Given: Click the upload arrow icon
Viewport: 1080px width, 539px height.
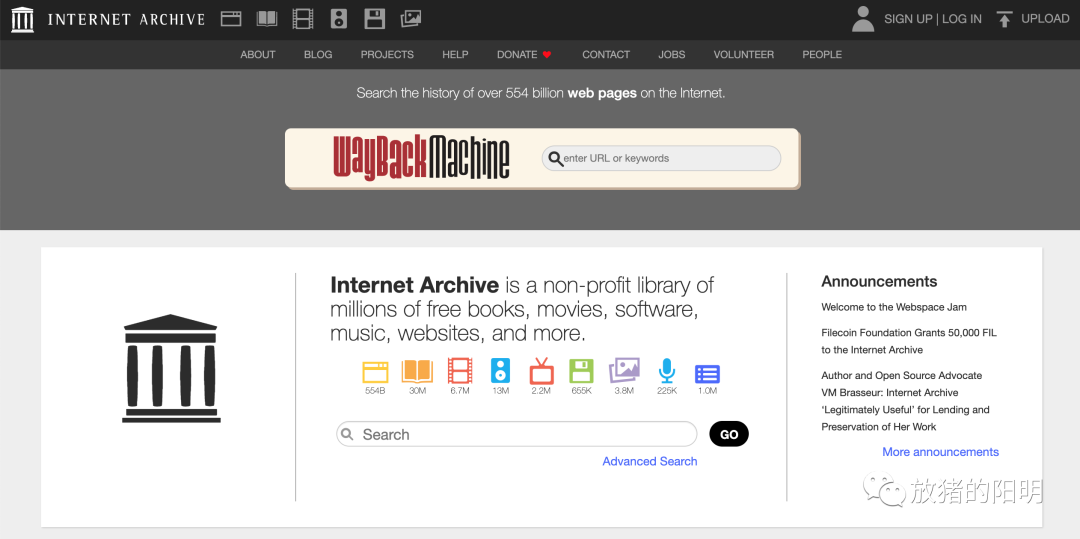Looking at the screenshot, I should (1004, 19).
